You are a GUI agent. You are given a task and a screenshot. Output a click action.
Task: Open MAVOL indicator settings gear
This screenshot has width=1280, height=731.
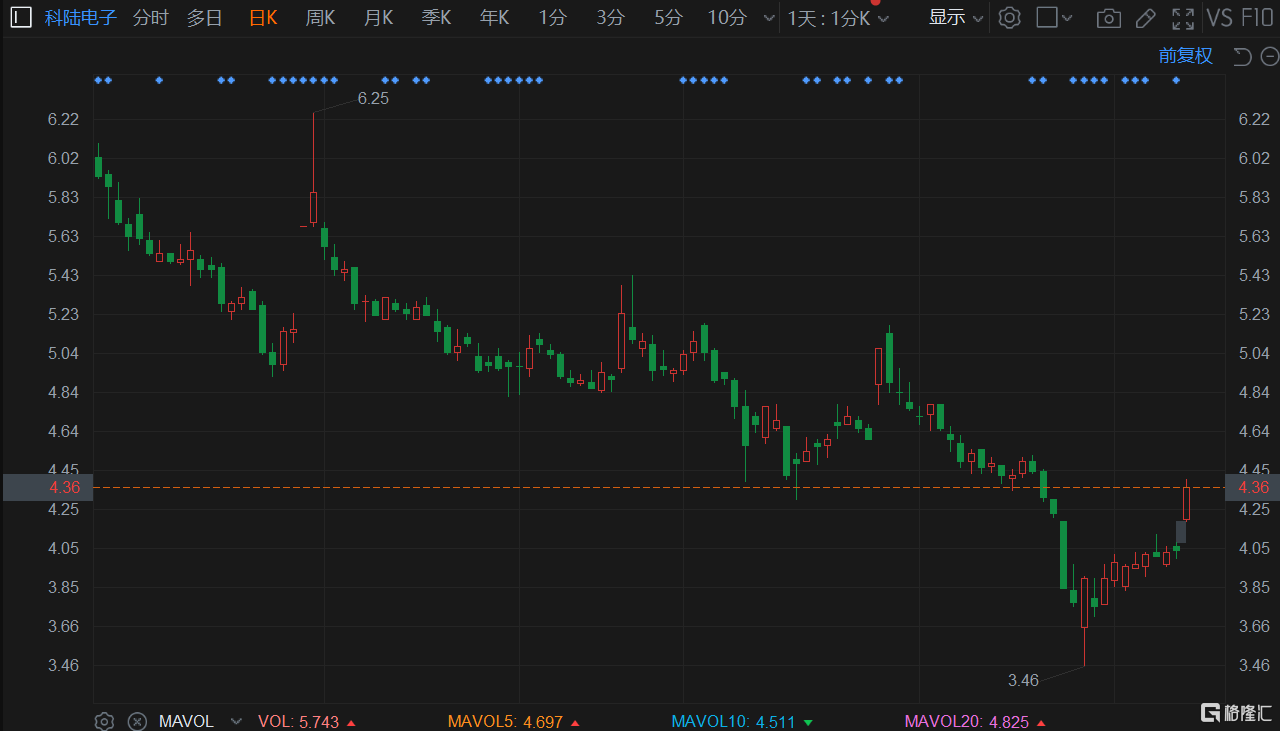pyautogui.click(x=104, y=721)
